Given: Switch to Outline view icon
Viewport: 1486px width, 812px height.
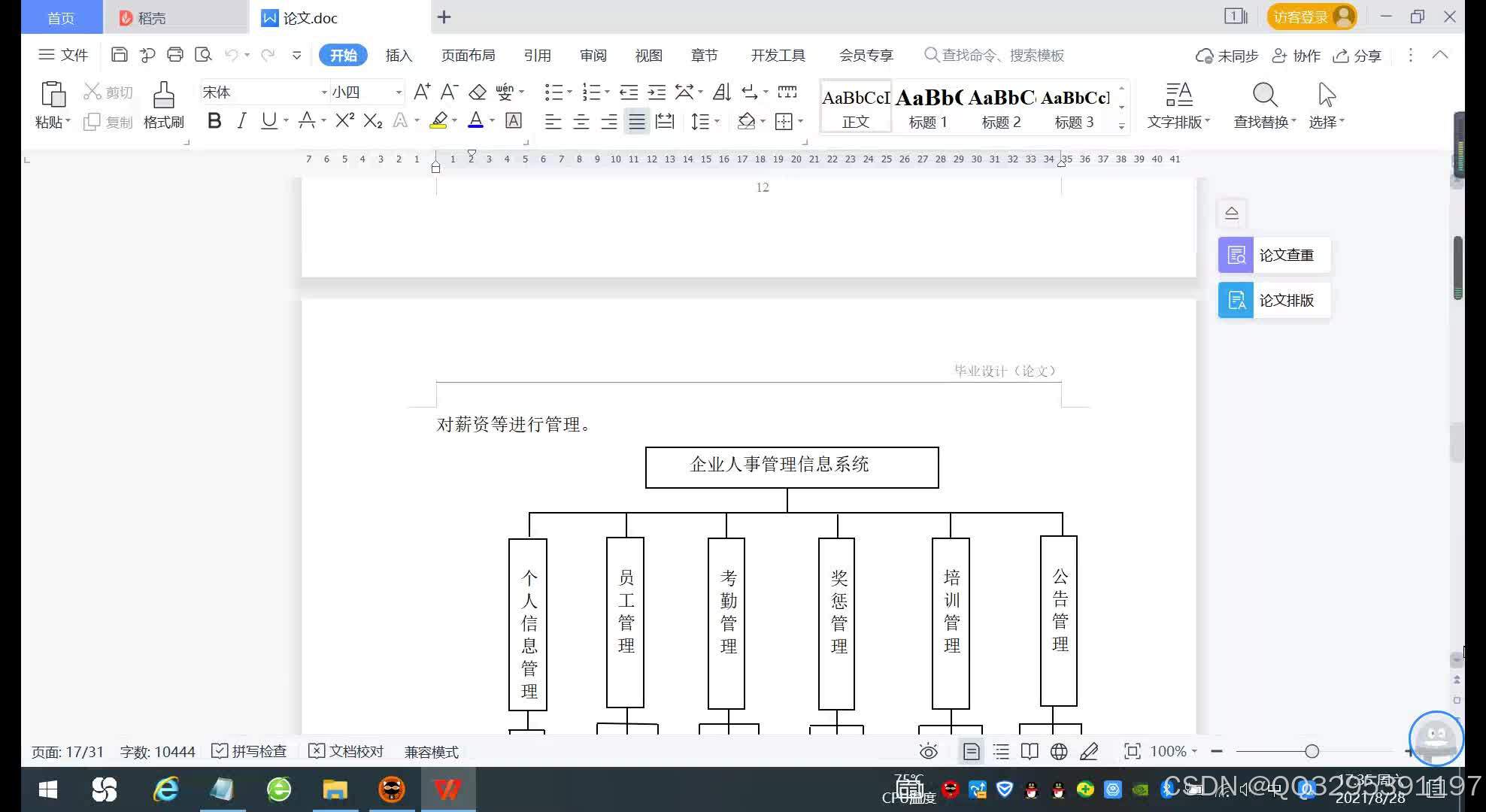Looking at the screenshot, I should click(x=1001, y=751).
